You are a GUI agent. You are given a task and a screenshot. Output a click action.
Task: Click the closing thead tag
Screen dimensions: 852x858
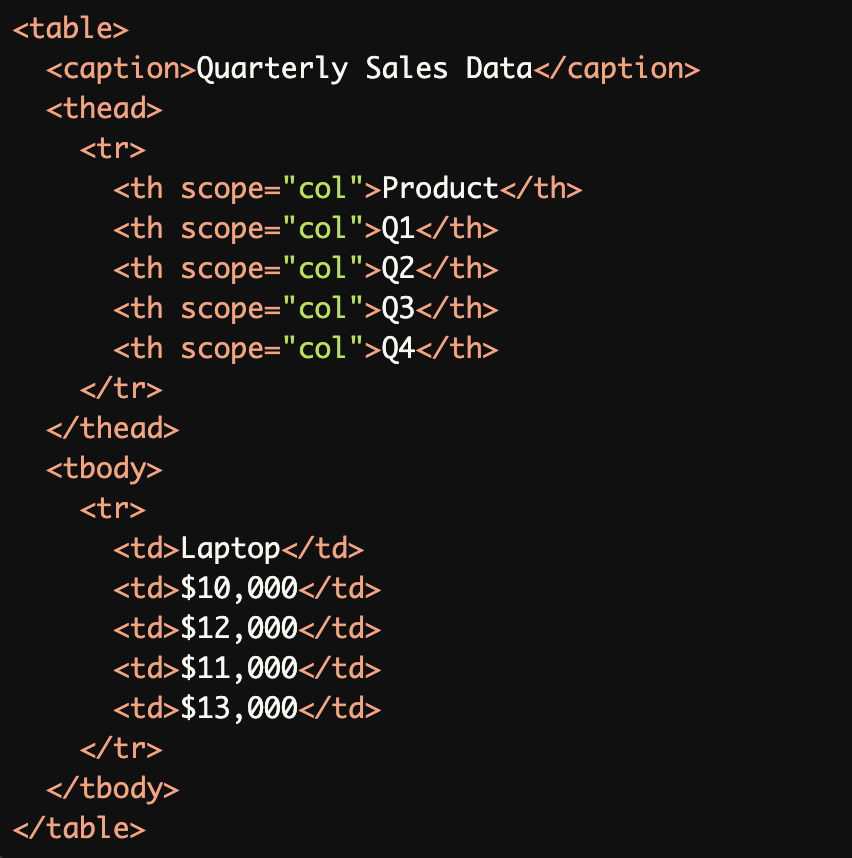[x=113, y=428]
